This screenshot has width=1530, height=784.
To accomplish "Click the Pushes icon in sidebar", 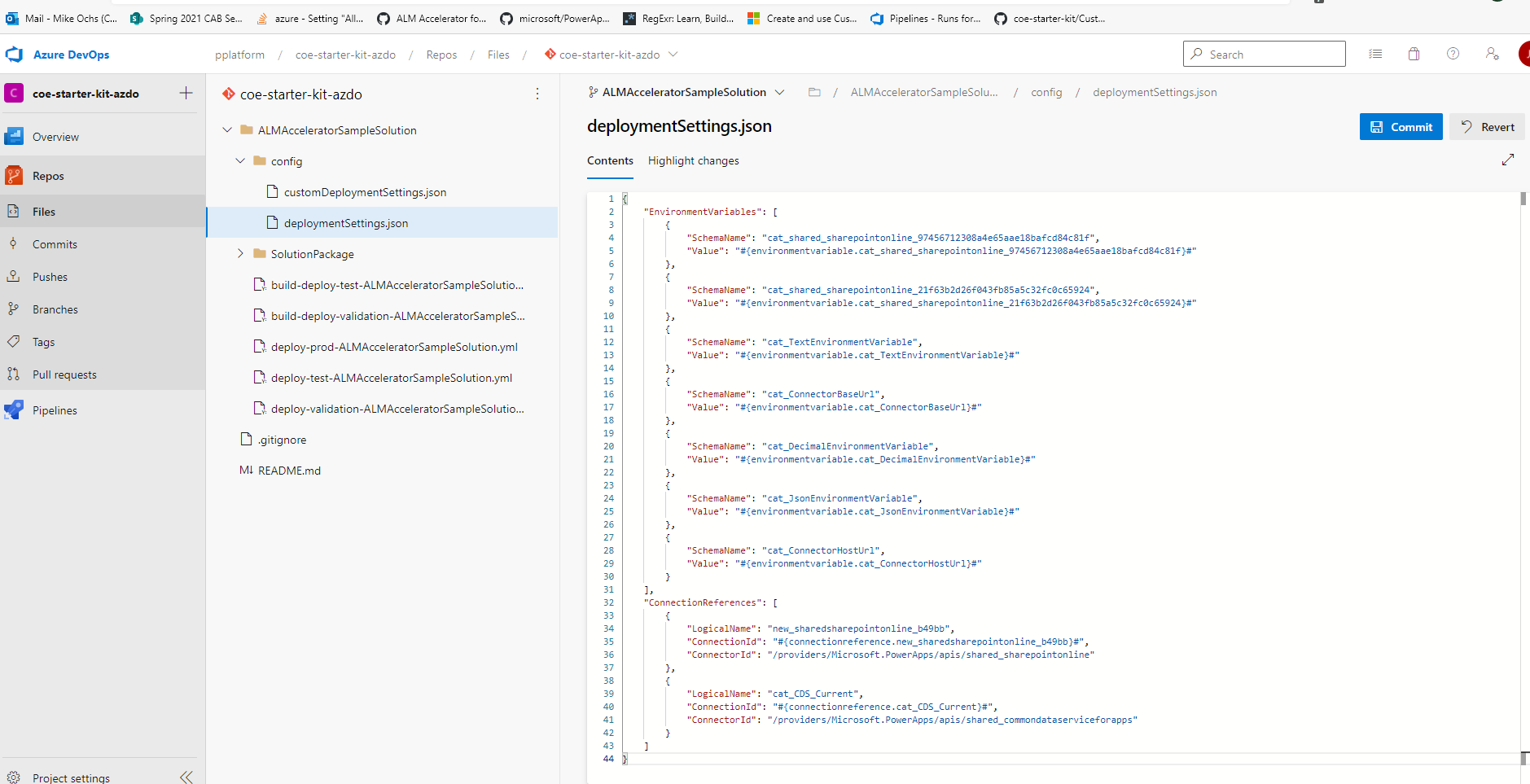I will (x=13, y=276).
